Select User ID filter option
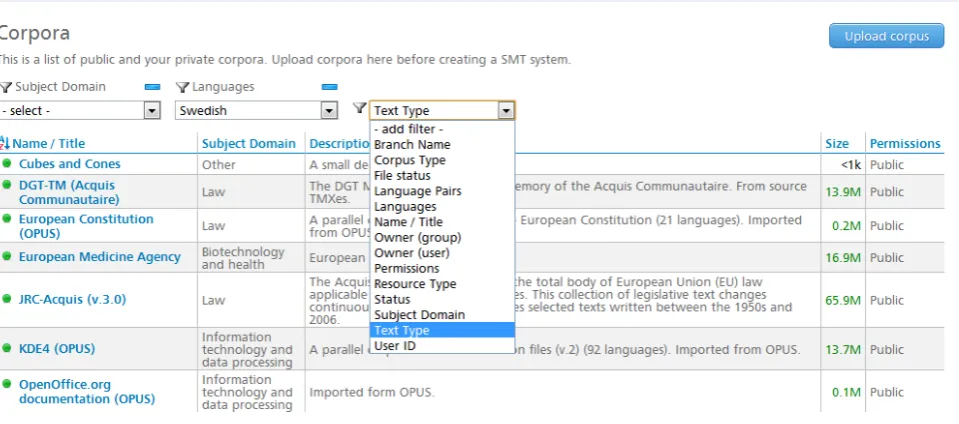 tap(442, 346)
